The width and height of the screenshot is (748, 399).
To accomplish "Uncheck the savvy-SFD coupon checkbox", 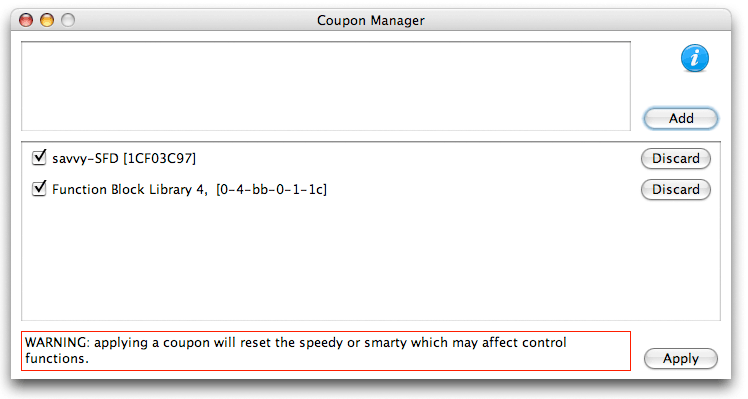I will 39,157.
